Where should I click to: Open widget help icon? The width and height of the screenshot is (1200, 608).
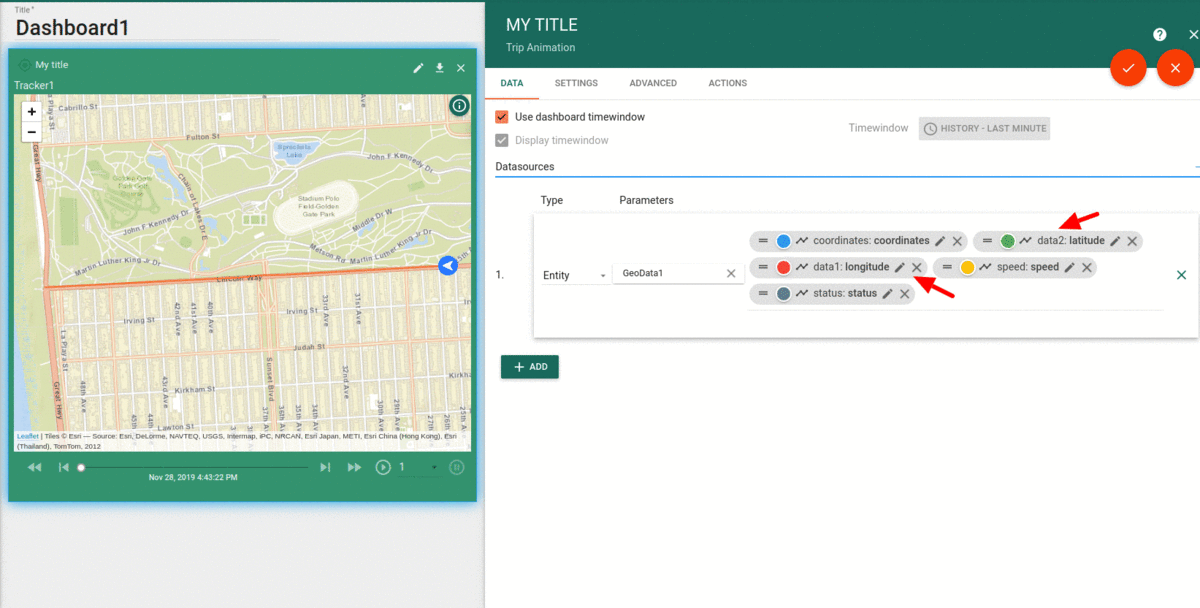pos(1159,34)
